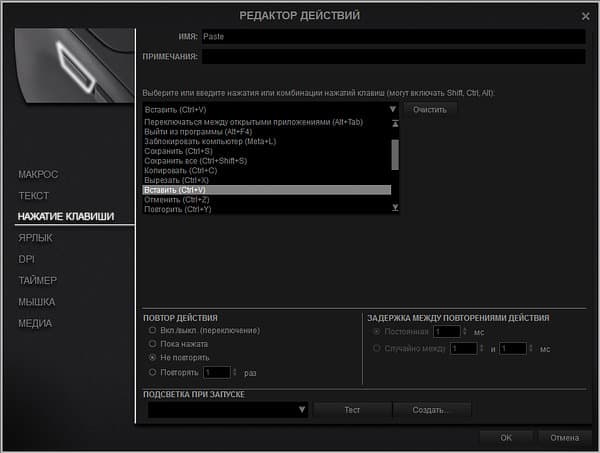Click the first Случайно между value field
The height and width of the screenshot is (453, 600).
tap(463, 349)
